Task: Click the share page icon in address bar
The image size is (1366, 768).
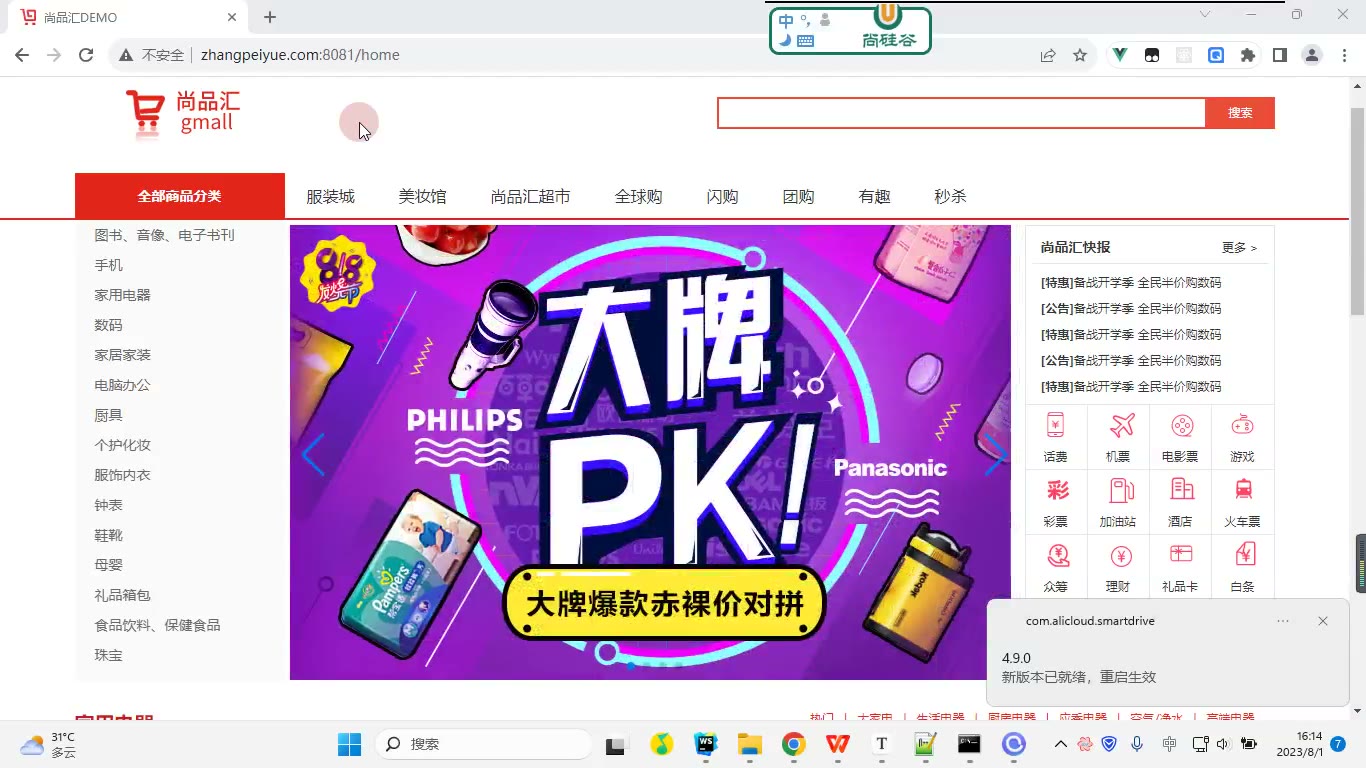Action: pyautogui.click(x=1048, y=55)
